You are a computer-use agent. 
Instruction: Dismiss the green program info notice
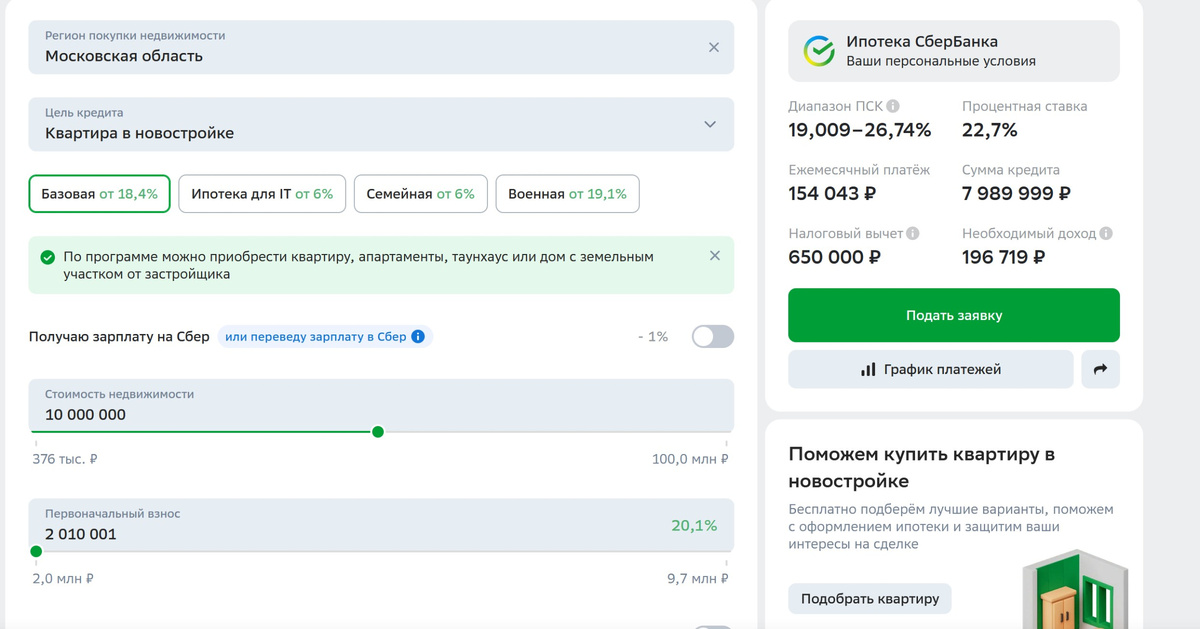pyautogui.click(x=715, y=256)
